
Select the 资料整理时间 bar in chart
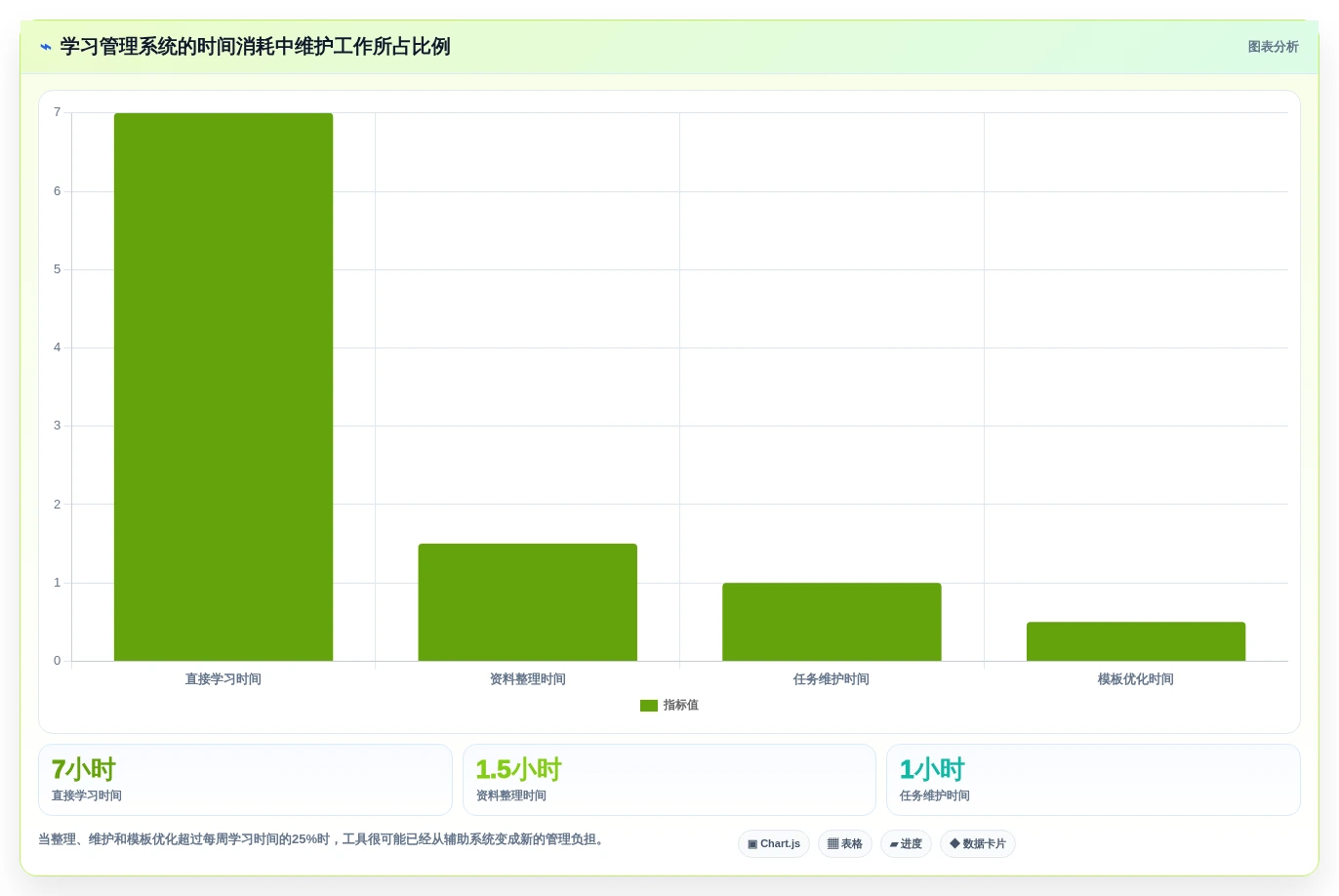click(528, 602)
